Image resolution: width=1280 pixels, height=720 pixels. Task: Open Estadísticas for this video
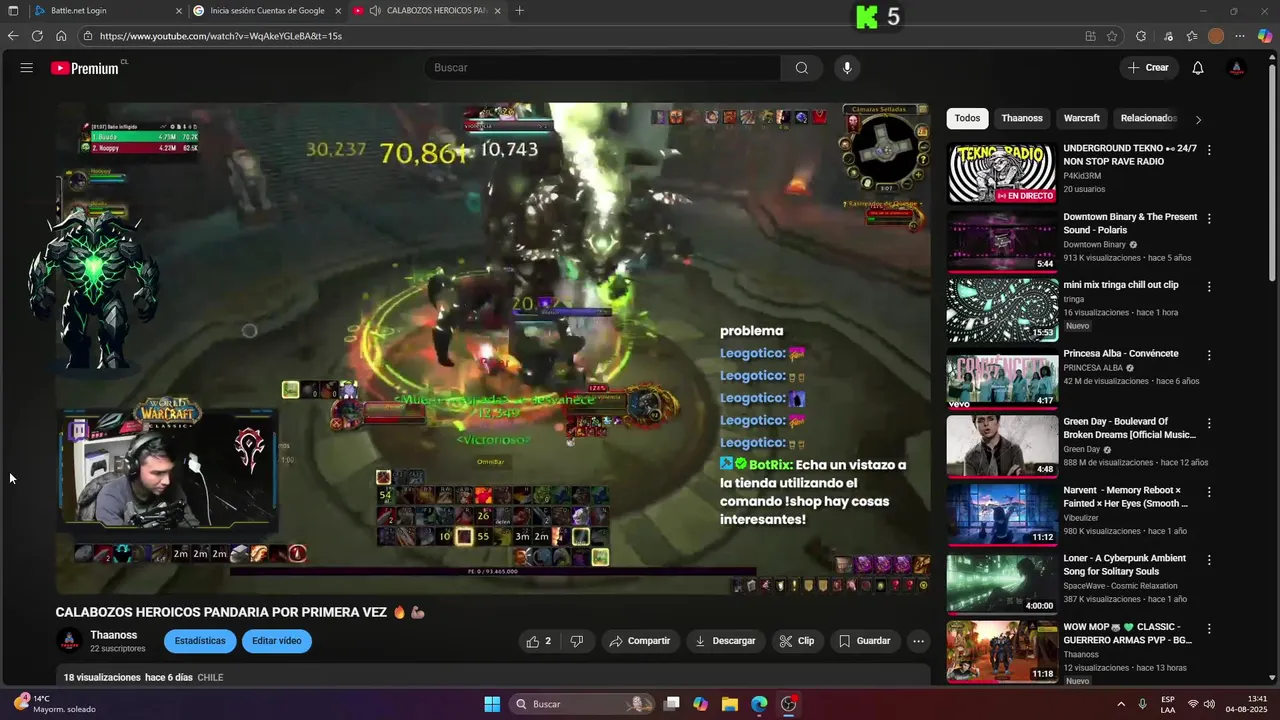(x=200, y=641)
